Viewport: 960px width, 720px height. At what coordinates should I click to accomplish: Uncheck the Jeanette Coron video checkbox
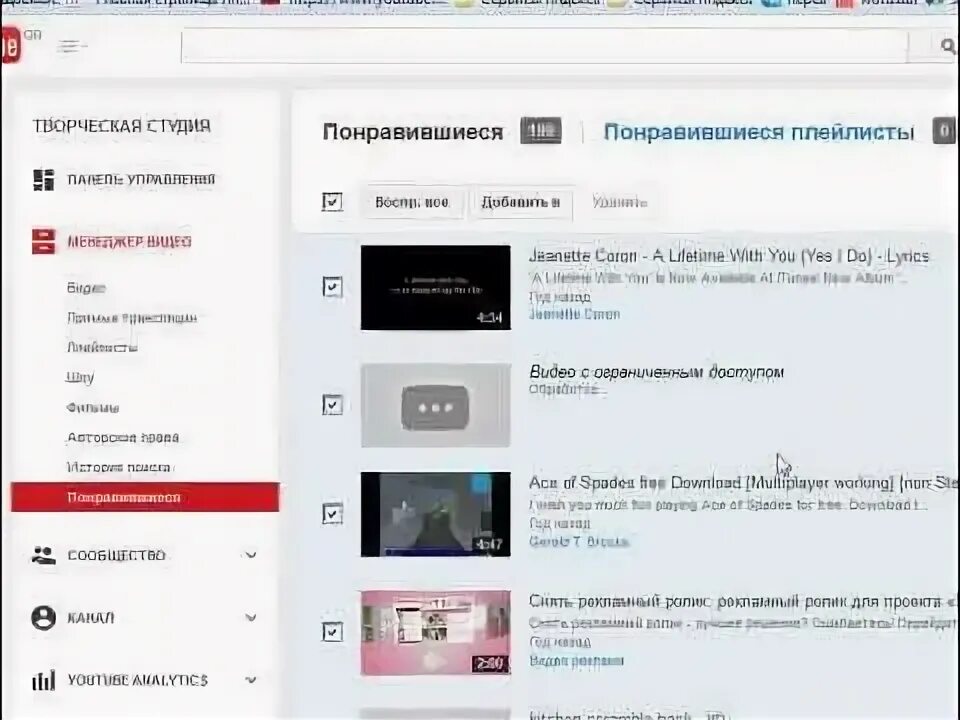tap(332, 287)
